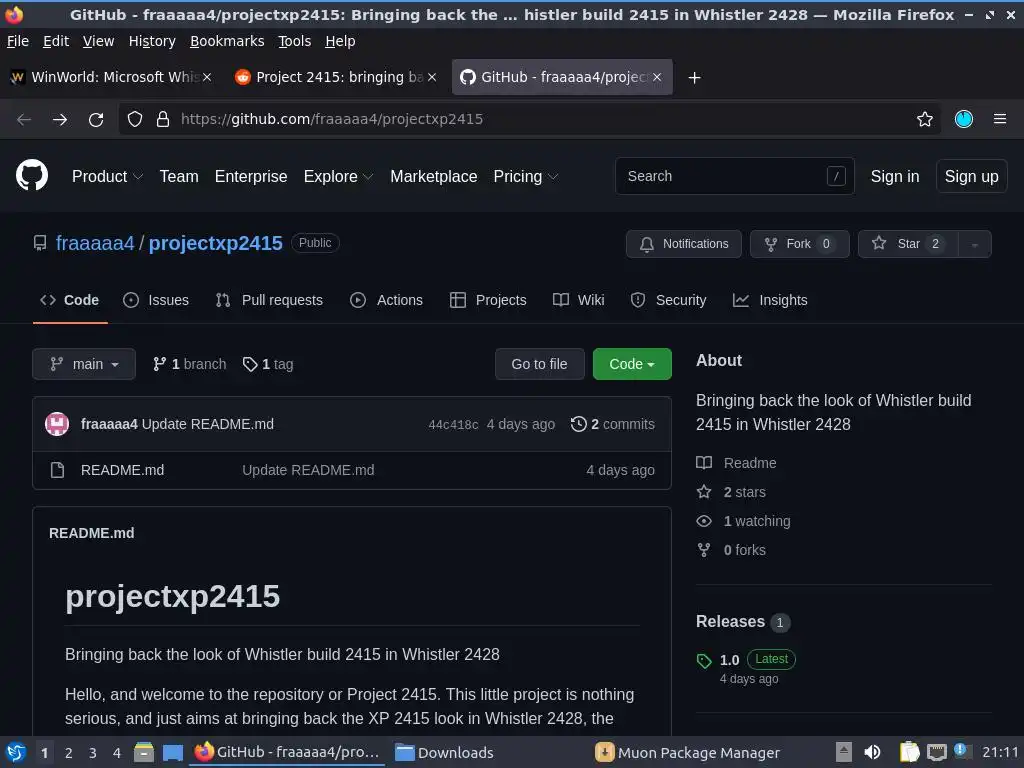
Task: Close the WinWorld tab
Action: pos(206,77)
